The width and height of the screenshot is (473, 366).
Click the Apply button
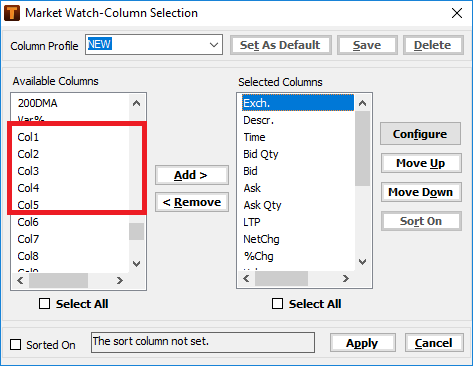point(363,343)
